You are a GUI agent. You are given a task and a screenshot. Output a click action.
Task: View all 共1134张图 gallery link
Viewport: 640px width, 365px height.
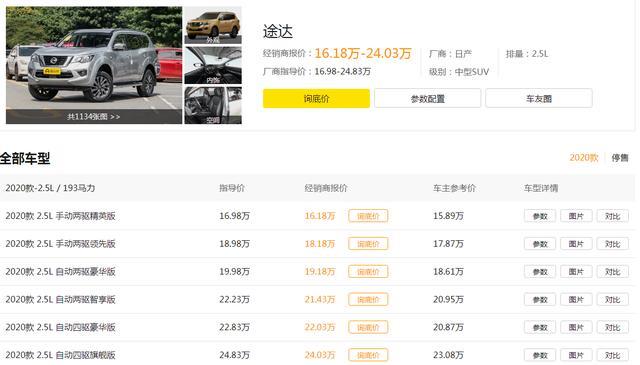pyautogui.click(x=94, y=117)
